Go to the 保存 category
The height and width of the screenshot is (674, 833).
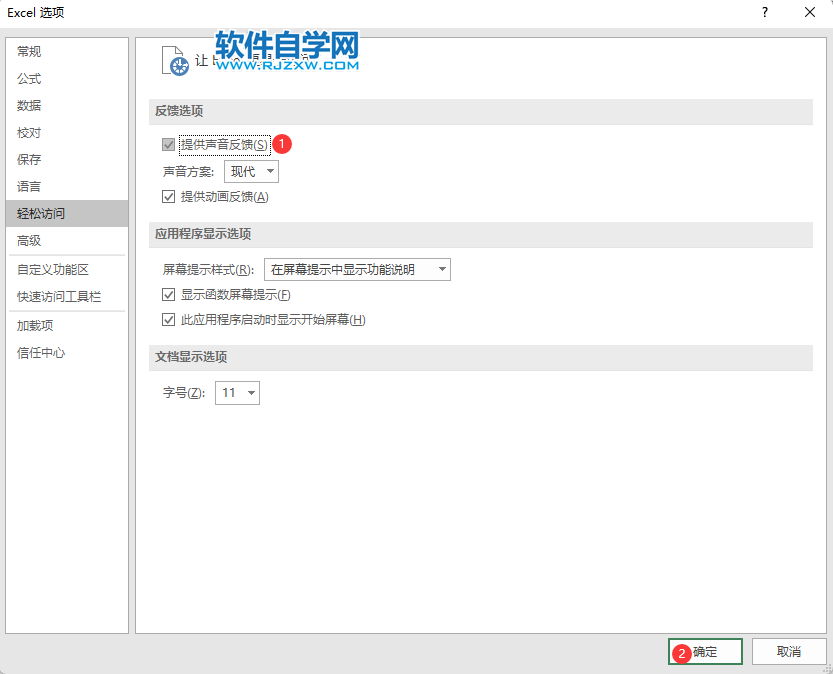[67, 159]
